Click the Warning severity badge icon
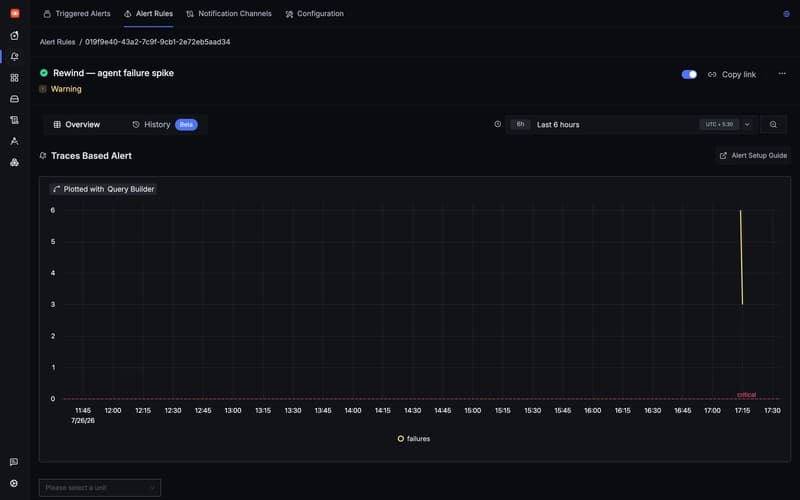The height and width of the screenshot is (500, 800). 43,89
